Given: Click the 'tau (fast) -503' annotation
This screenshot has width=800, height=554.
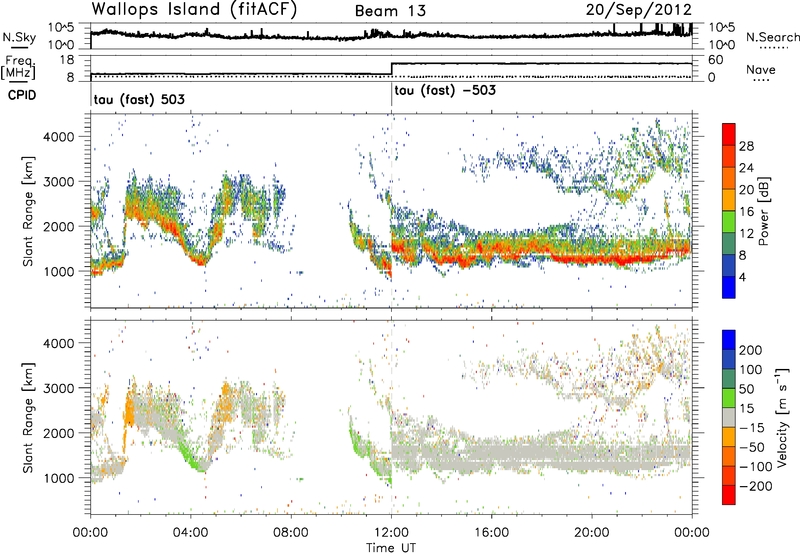Looking at the screenshot, I should coord(445,90).
